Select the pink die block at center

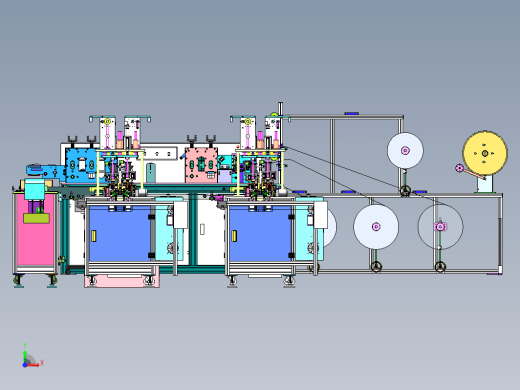pos(201,165)
